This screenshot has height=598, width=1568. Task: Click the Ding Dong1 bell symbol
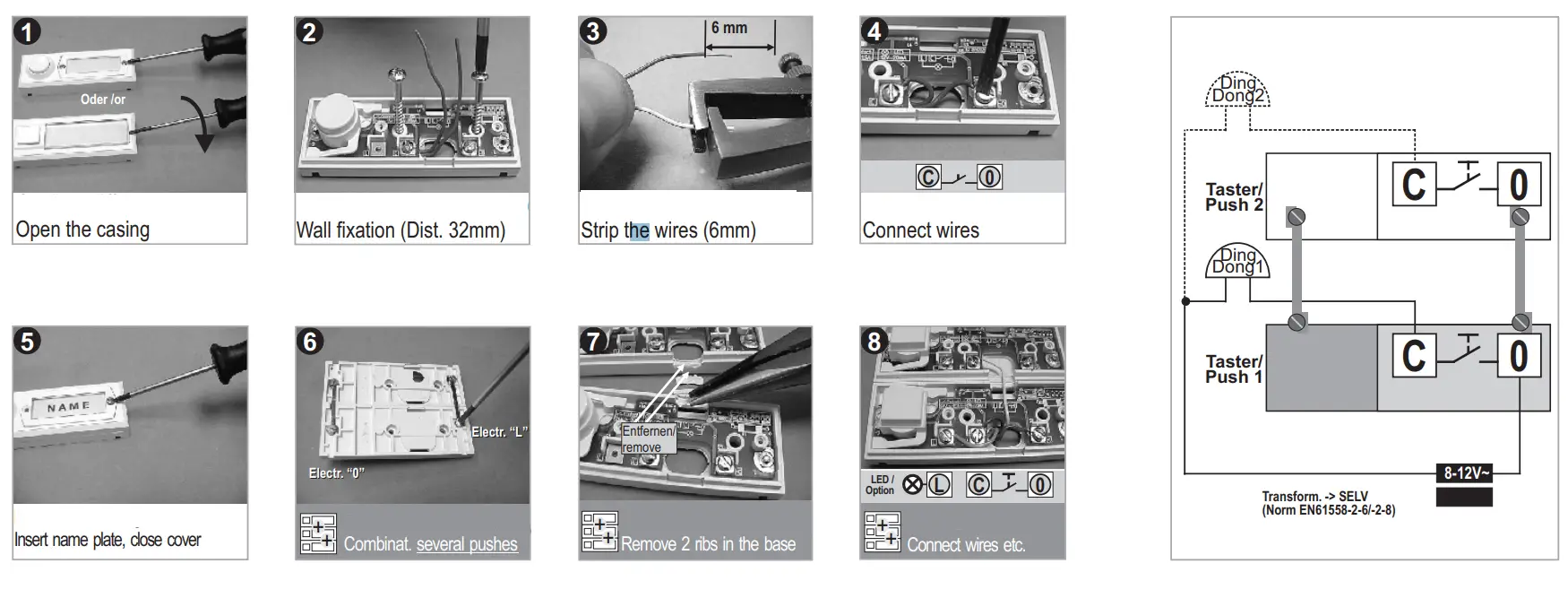(x=1237, y=261)
